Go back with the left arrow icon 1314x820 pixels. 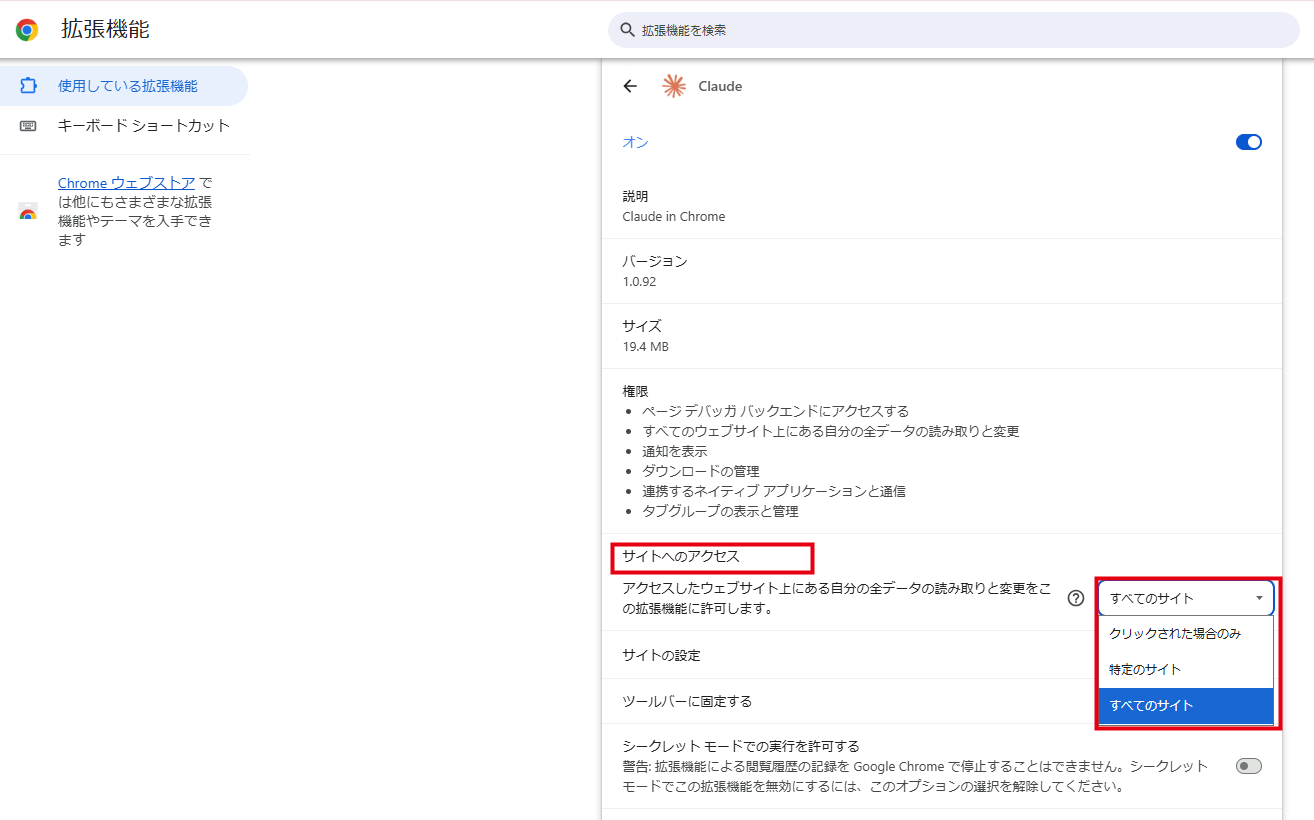630,86
